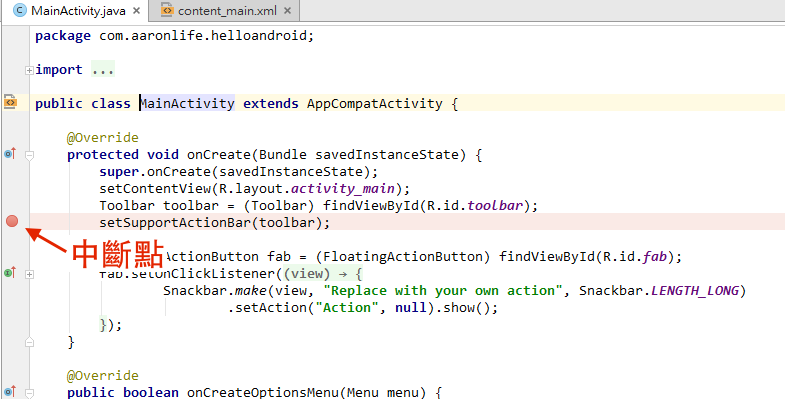
Task: Click activity_main in setContentView call
Action: point(343,189)
